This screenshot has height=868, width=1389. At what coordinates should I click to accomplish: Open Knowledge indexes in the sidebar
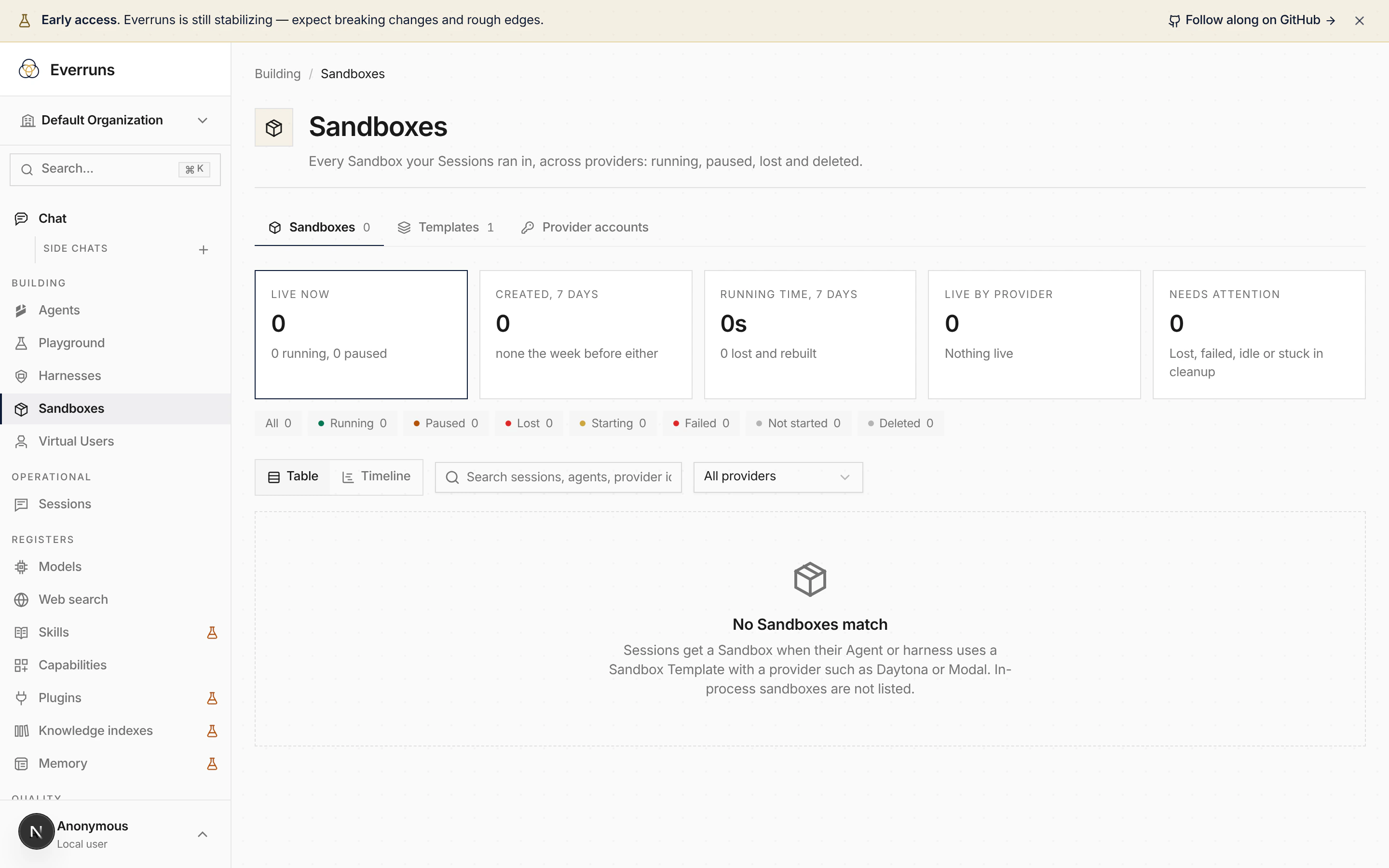[115, 730]
